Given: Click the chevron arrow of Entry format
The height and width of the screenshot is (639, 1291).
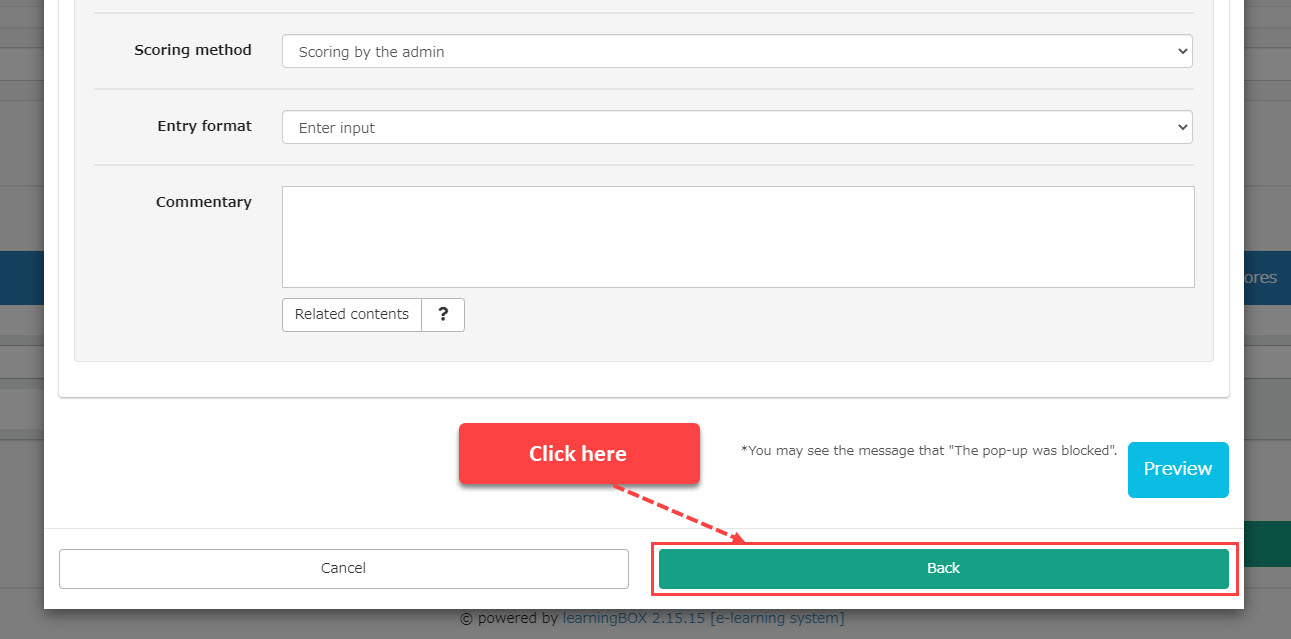Looking at the screenshot, I should [x=1183, y=127].
